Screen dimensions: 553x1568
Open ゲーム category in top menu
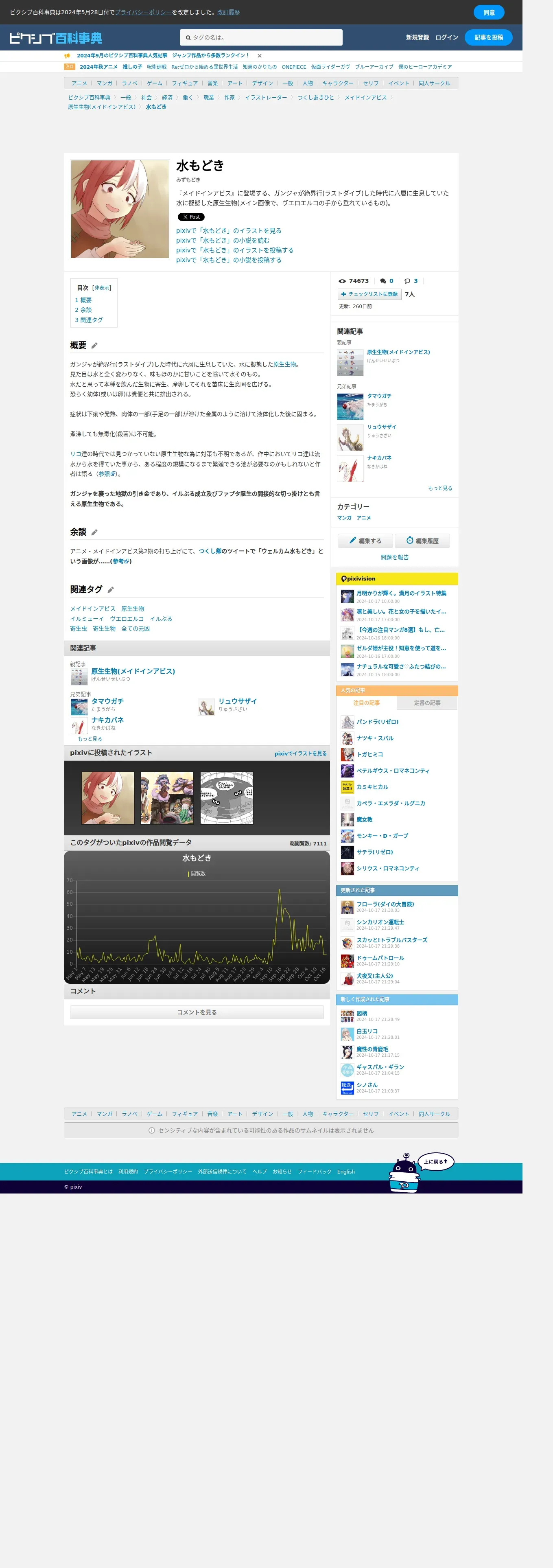[155, 83]
